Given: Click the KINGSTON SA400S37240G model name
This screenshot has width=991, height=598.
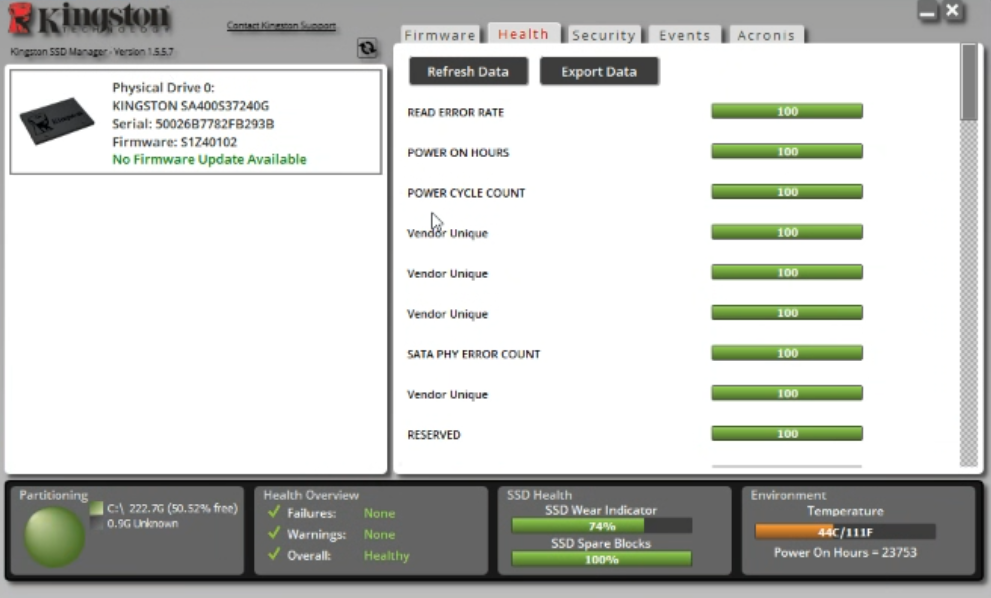Looking at the screenshot, I should (190, 106).
